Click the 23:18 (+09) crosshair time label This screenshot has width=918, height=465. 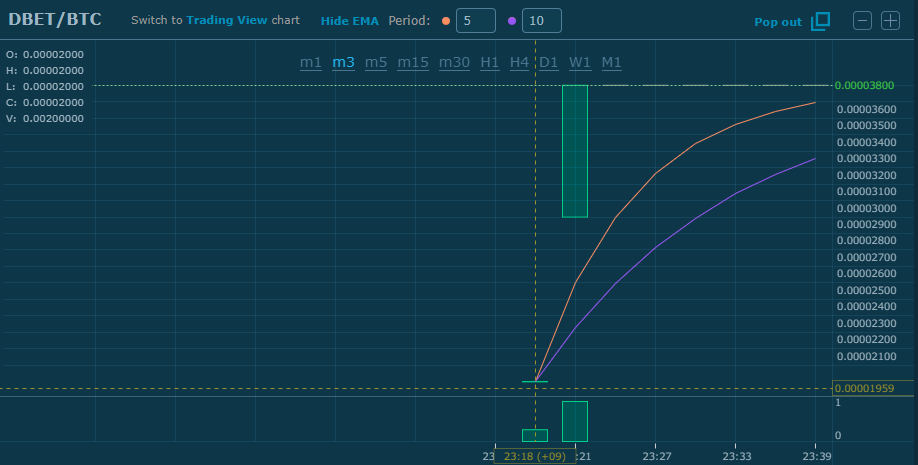pos(535,456)
